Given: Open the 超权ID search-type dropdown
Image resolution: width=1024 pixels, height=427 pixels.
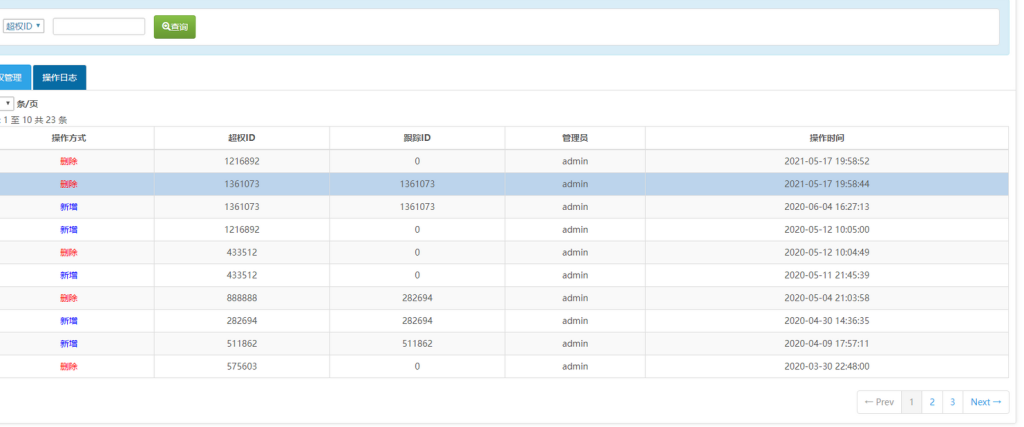Looking at the screenshot, I should tap(24, 26).
